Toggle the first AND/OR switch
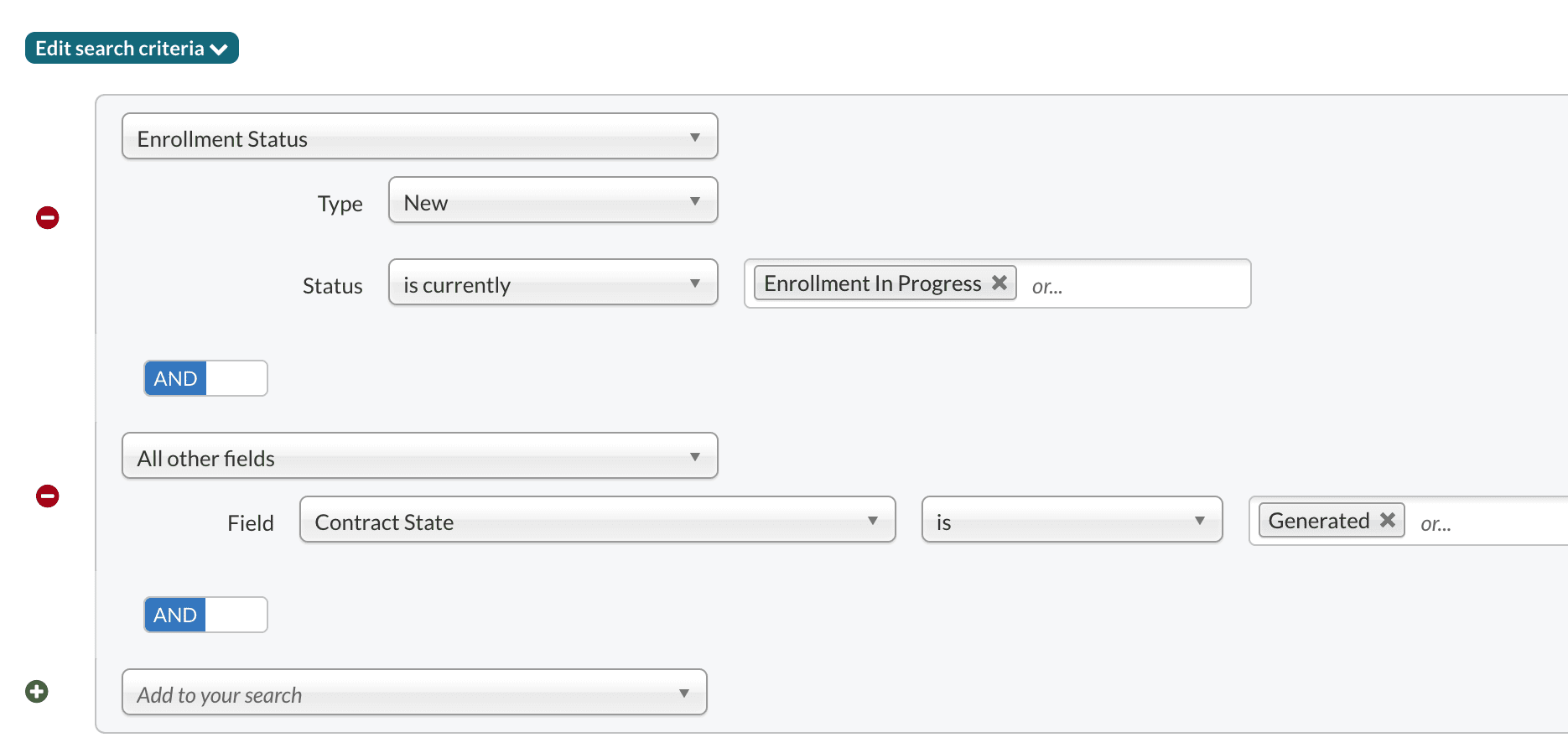This screenshot has width=1568, height=748. click(x=205, y=378)
